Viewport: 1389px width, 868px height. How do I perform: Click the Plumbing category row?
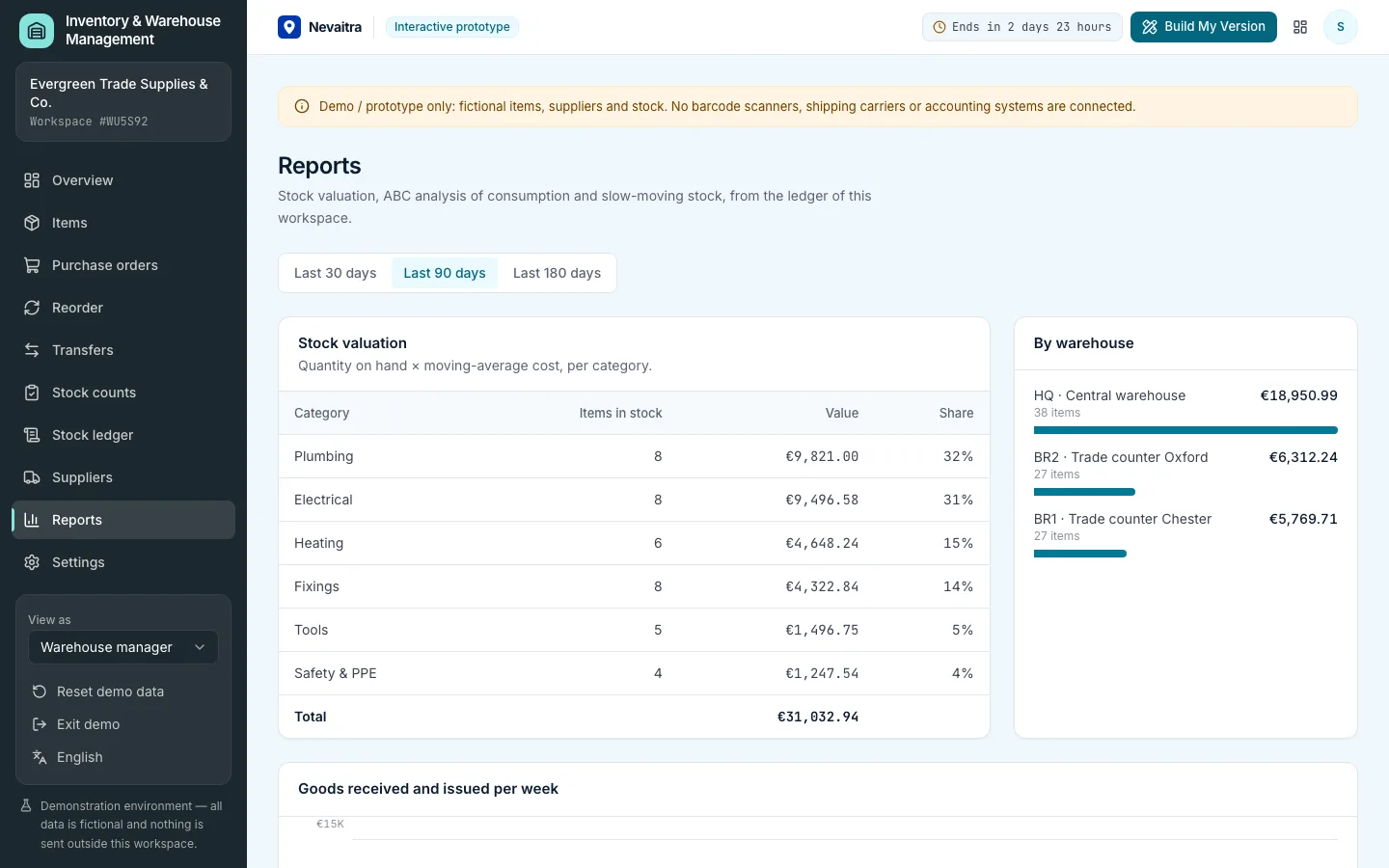coord(634,456)
